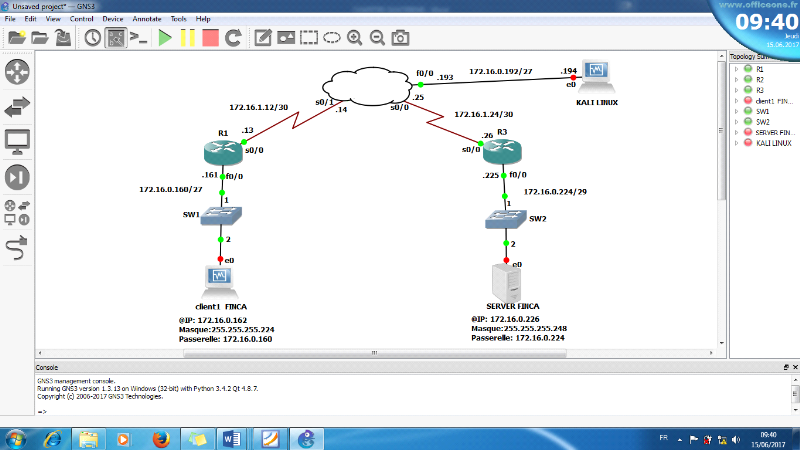
Task: Click canvas vertical scrollbar thumb
Action: 721,131
